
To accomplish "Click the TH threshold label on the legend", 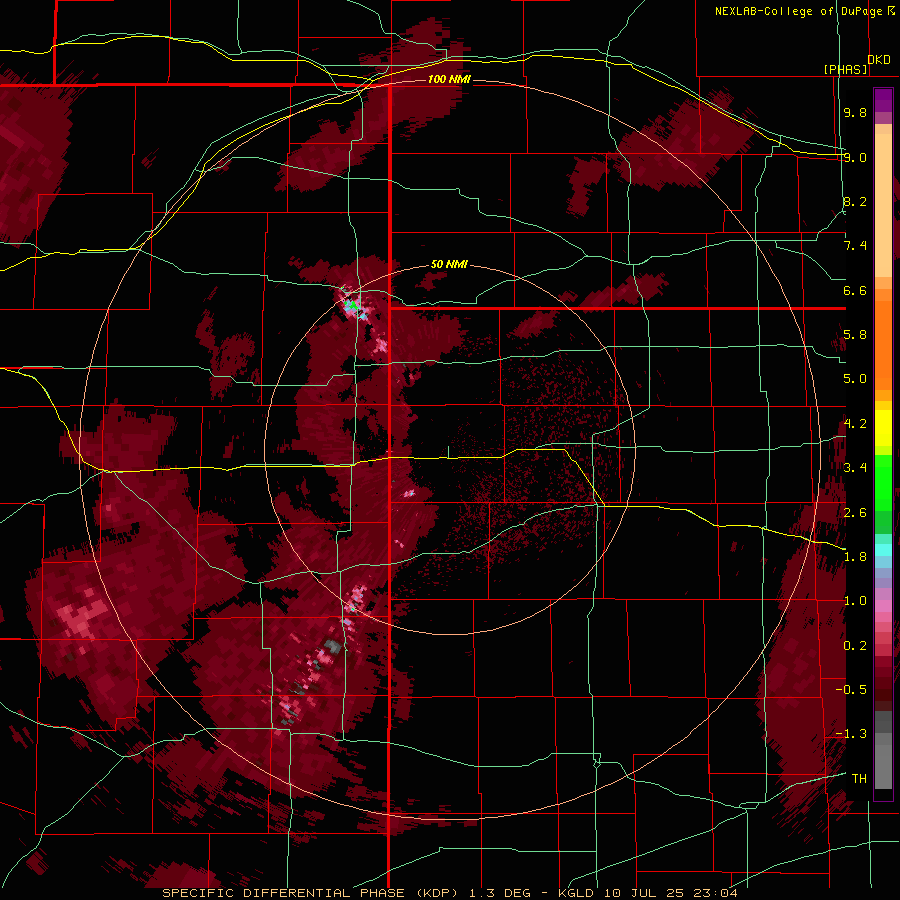I will pos(859,779).
